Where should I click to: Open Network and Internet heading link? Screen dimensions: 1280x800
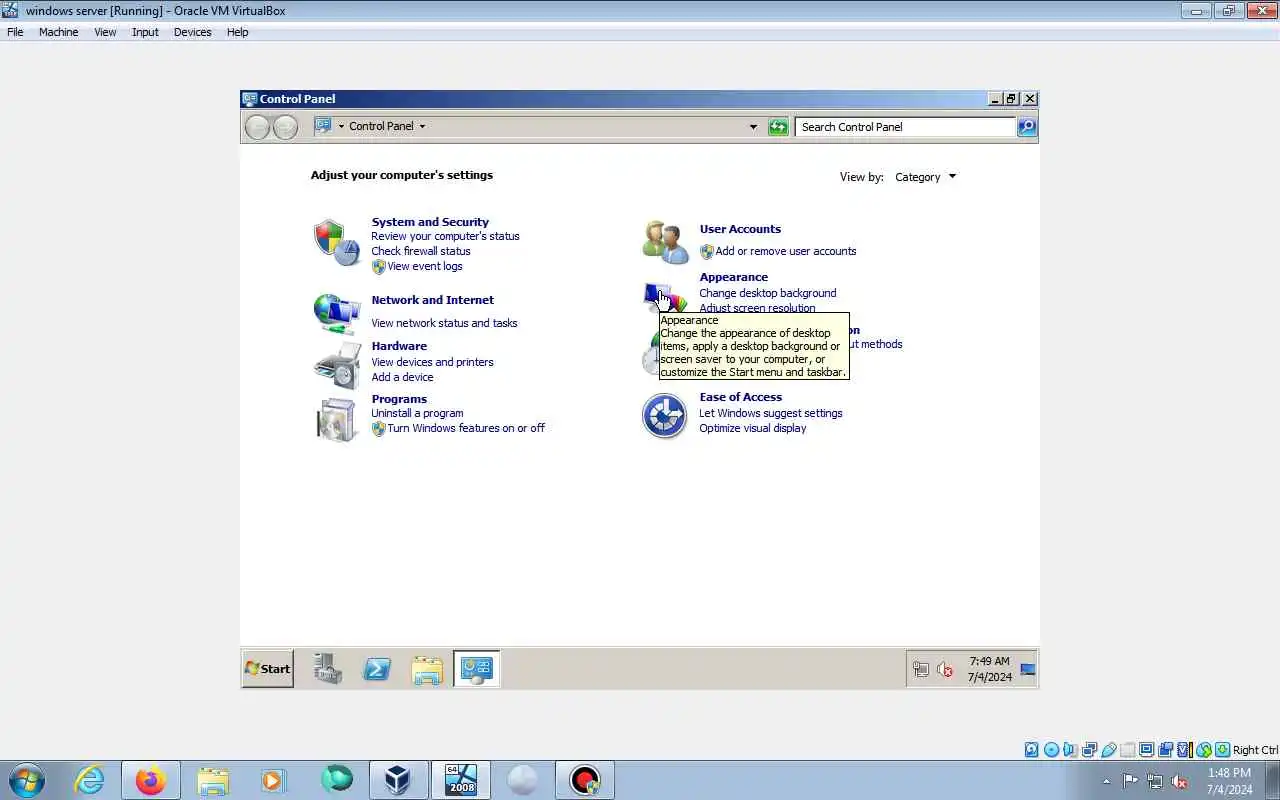432,300
